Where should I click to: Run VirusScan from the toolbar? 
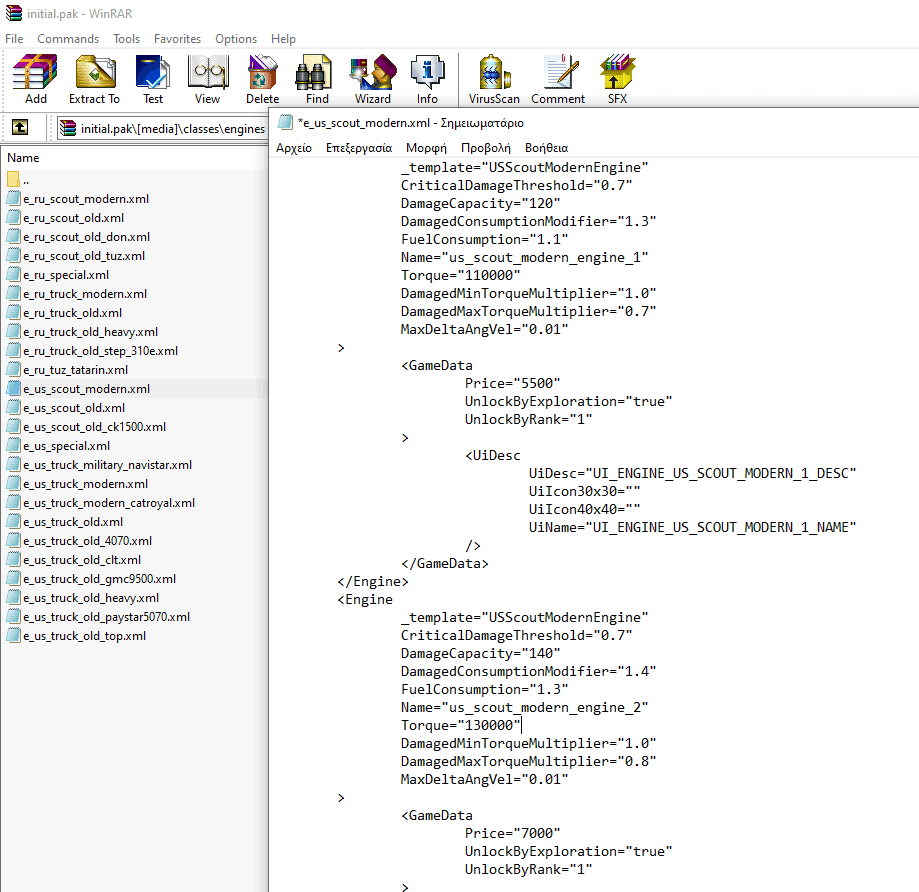coord(494,78)
